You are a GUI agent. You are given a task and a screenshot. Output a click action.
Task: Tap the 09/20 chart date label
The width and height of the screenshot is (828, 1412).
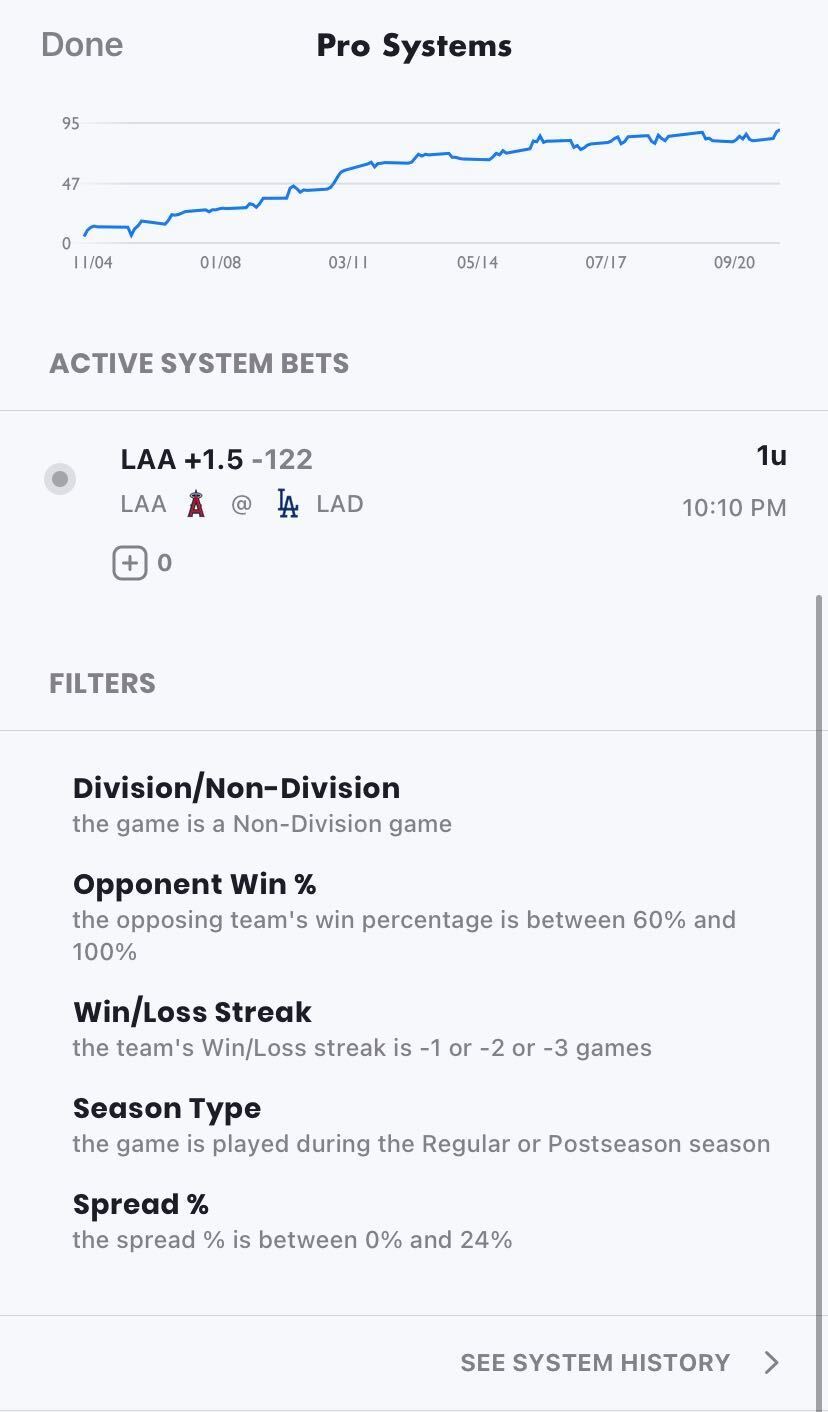tap(734, 263)
